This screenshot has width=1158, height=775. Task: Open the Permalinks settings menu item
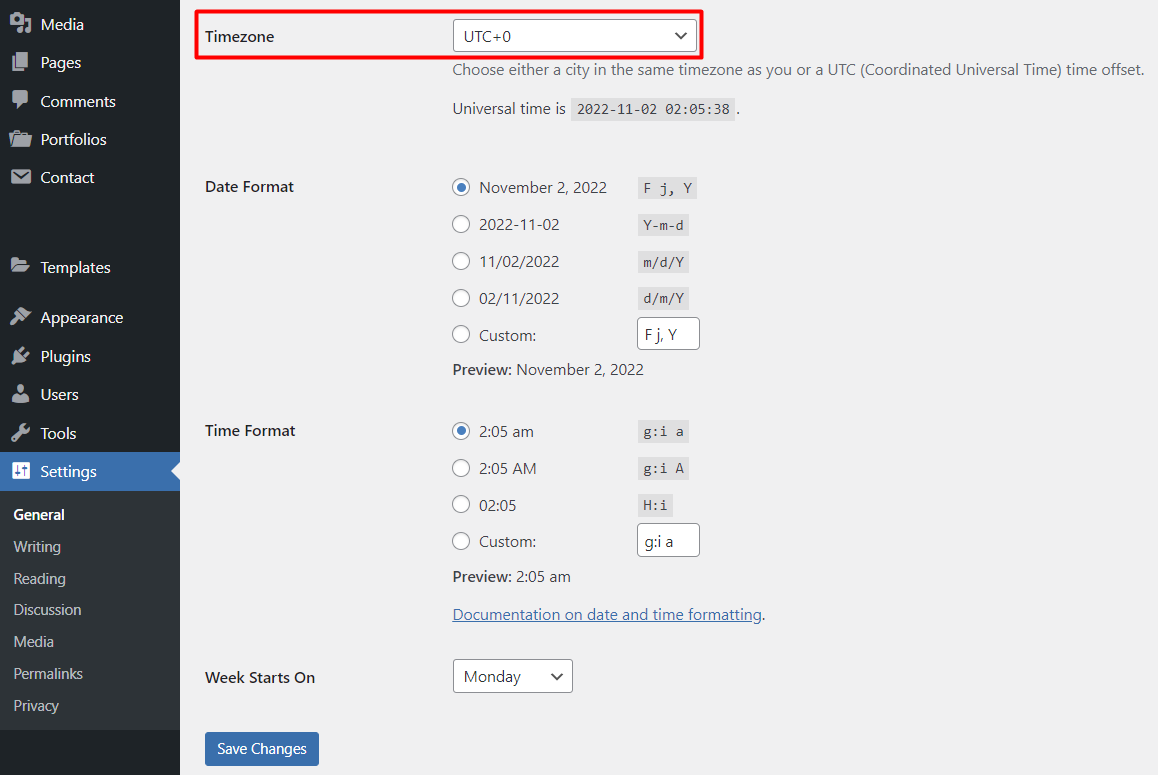(48, 673)
